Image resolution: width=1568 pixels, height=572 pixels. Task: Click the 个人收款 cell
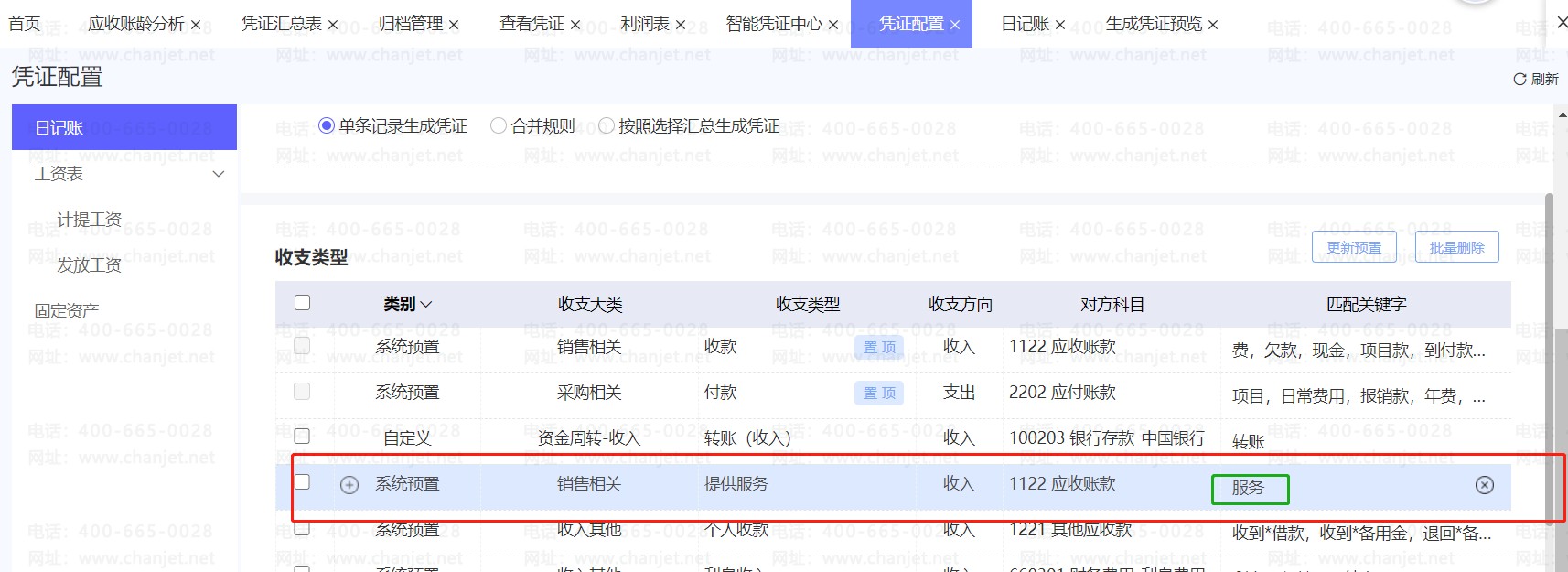[x=737, y=530]
